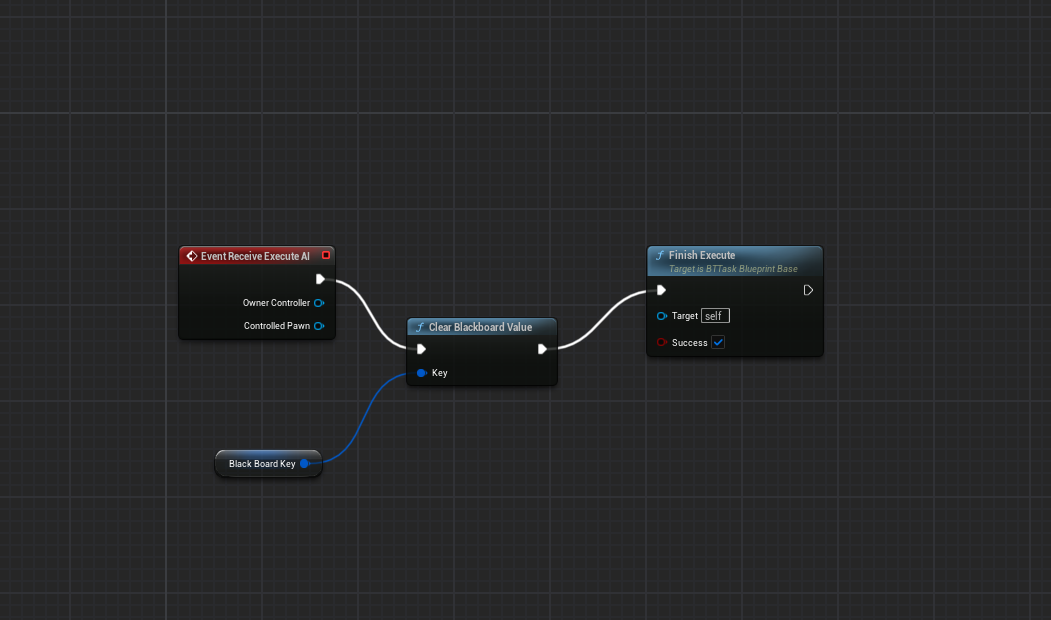The image size is (1051, 620).
Task: Click the event icon on Event Receive Execute AI
Action: [191, 256]
